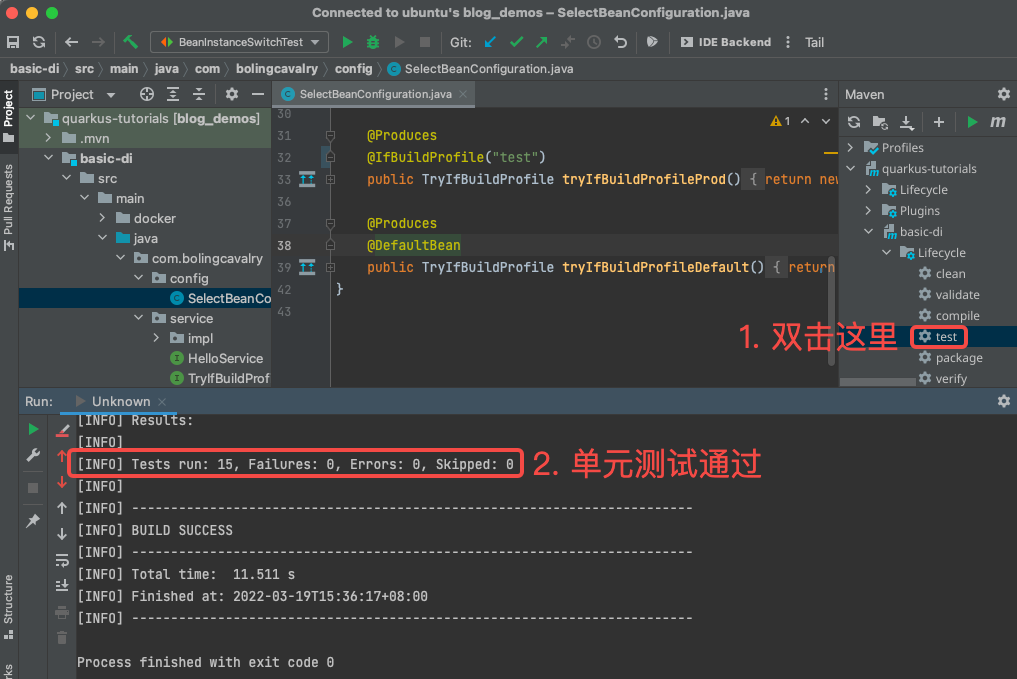Click Git push green arrow
Image resolution: width=1017 pixels, height=679 pixels.
pyautogui.click(x=542, y=42)
